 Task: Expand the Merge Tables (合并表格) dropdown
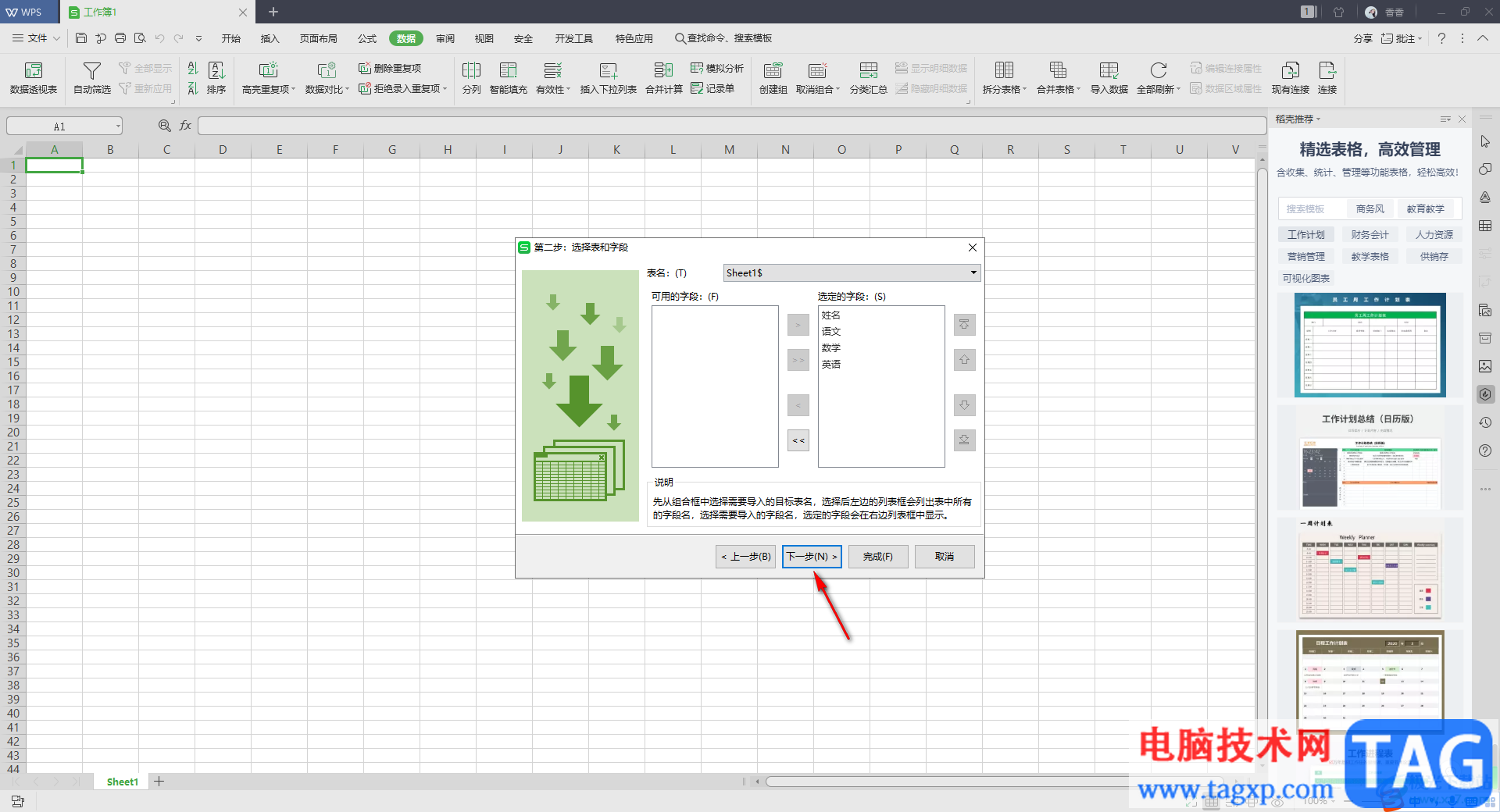1078,89
